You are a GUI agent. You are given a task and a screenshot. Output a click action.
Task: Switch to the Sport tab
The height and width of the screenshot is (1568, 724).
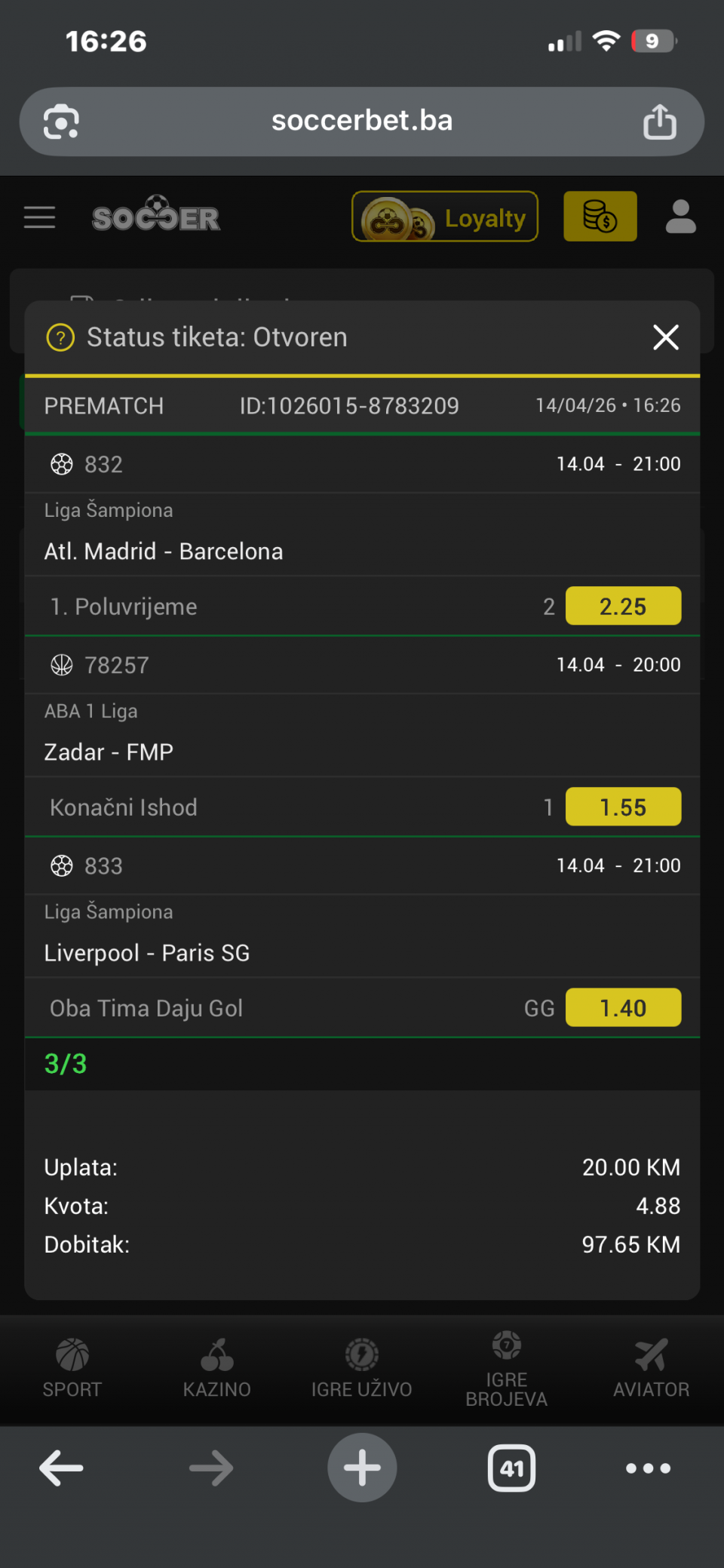(x=72, y=1368)
